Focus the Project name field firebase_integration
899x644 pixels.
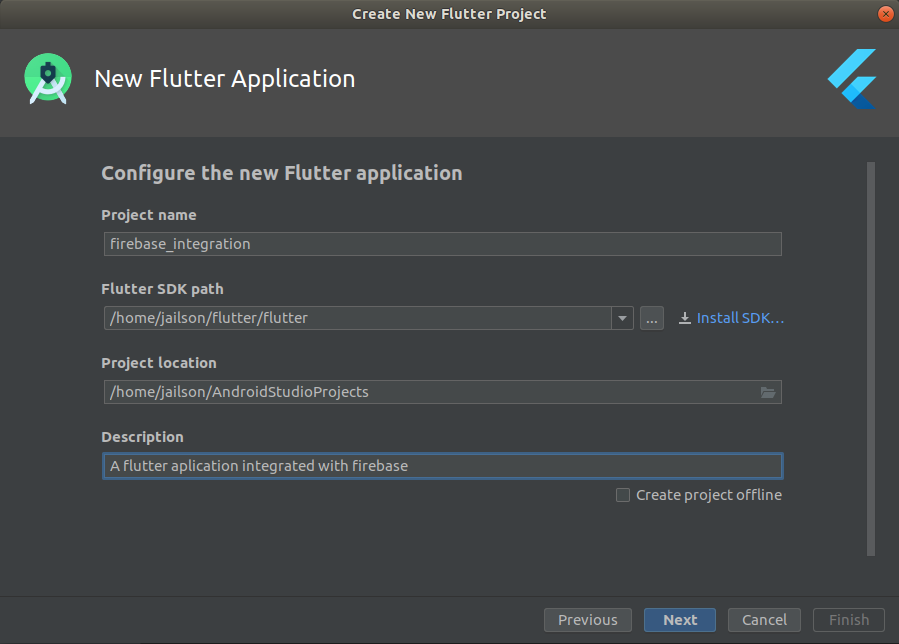click(x=443, y=244)
